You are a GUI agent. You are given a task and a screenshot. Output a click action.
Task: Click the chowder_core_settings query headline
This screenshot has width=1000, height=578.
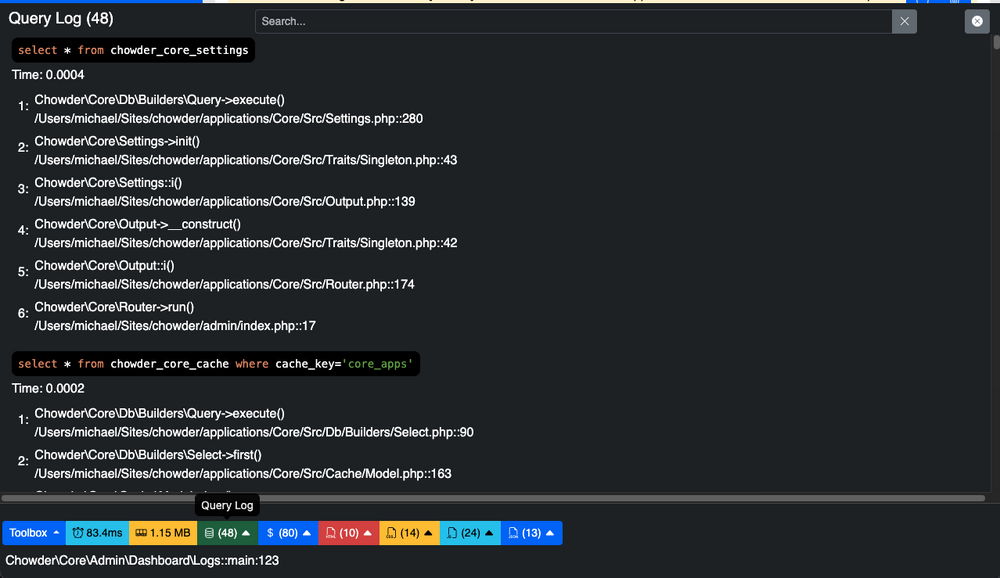click(132, 49)
